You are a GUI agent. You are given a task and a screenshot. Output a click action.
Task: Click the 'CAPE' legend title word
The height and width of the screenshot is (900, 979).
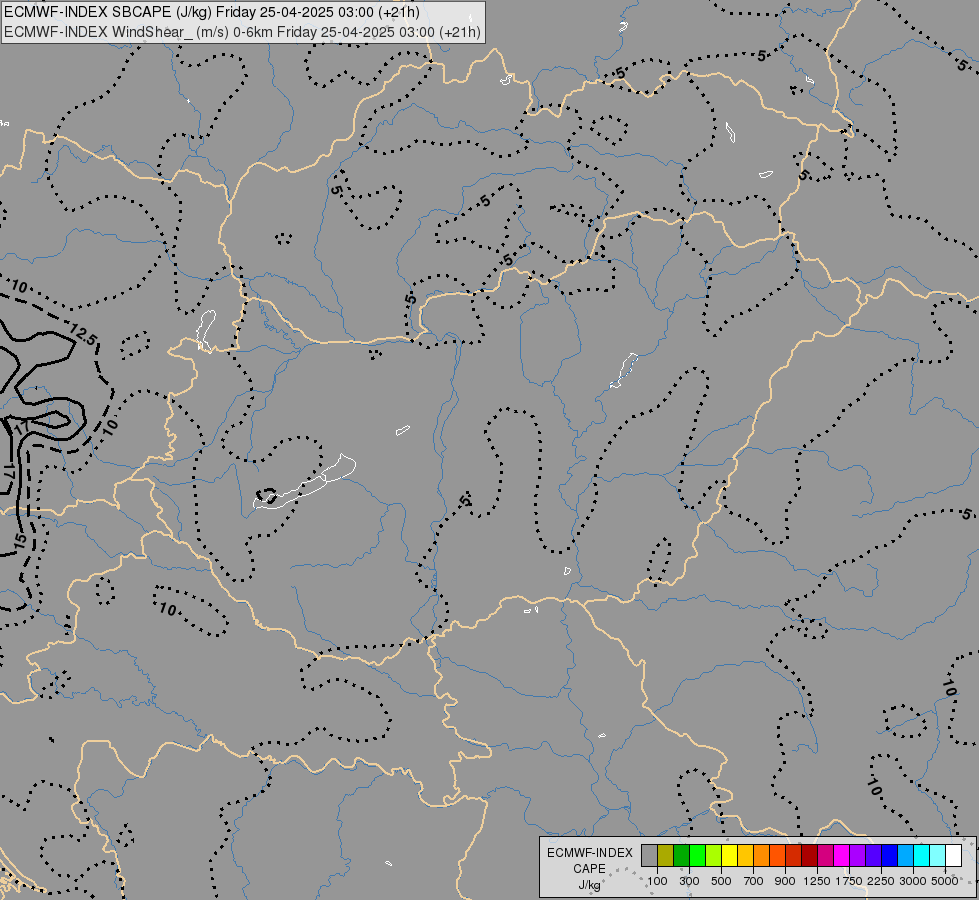(x=589, y=869)
